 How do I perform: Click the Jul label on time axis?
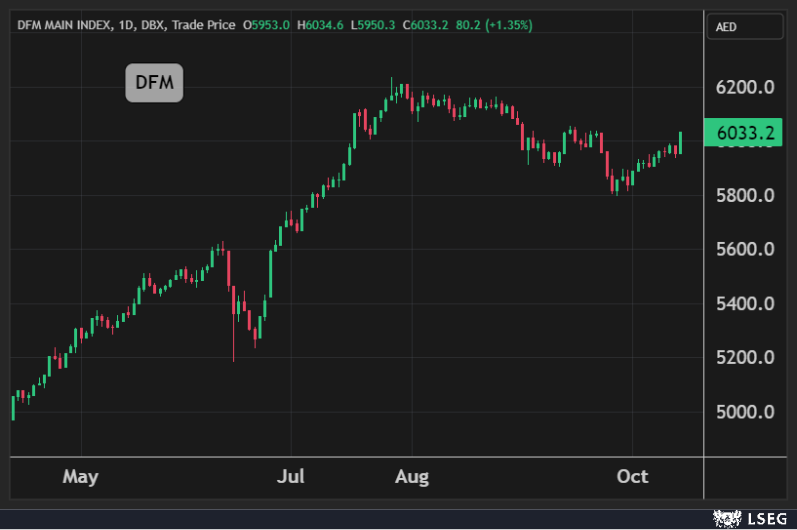[x=291, y=477]
